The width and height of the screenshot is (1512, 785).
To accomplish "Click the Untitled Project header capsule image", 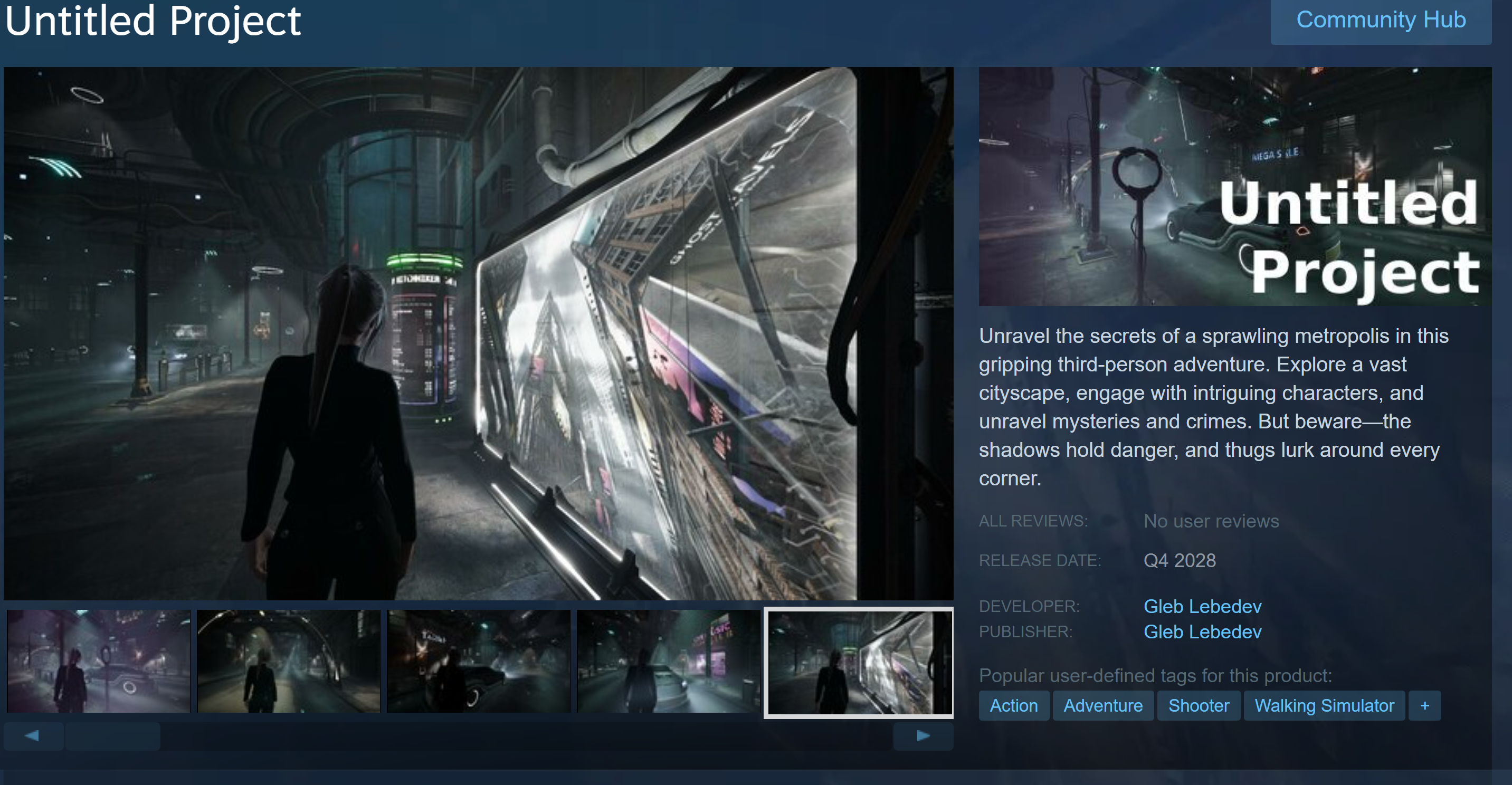I will pos(1235,186).
